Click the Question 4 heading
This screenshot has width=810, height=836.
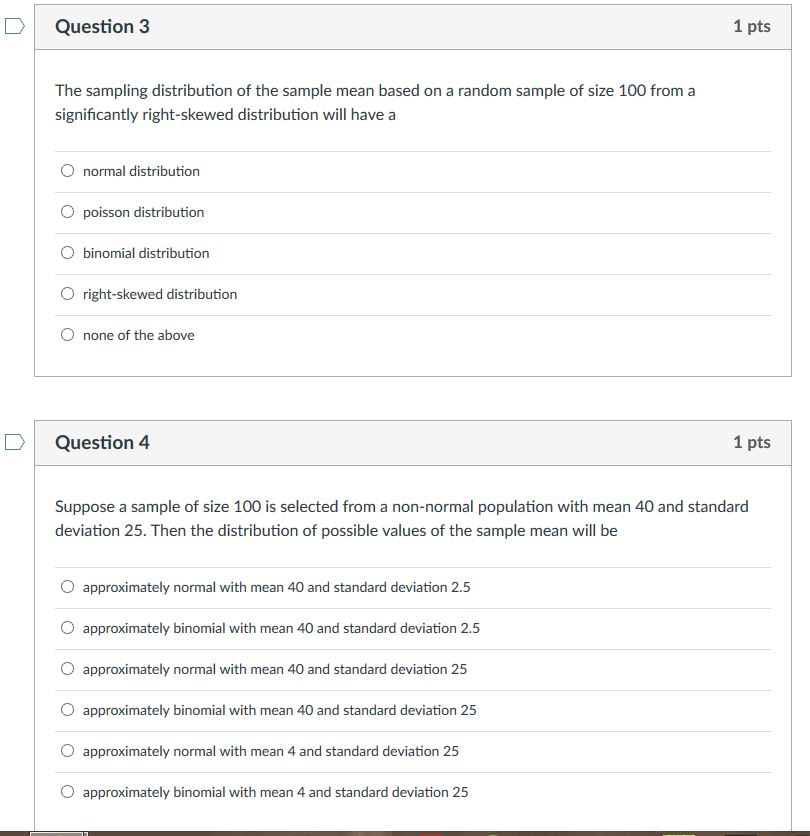tap(103, 441)
